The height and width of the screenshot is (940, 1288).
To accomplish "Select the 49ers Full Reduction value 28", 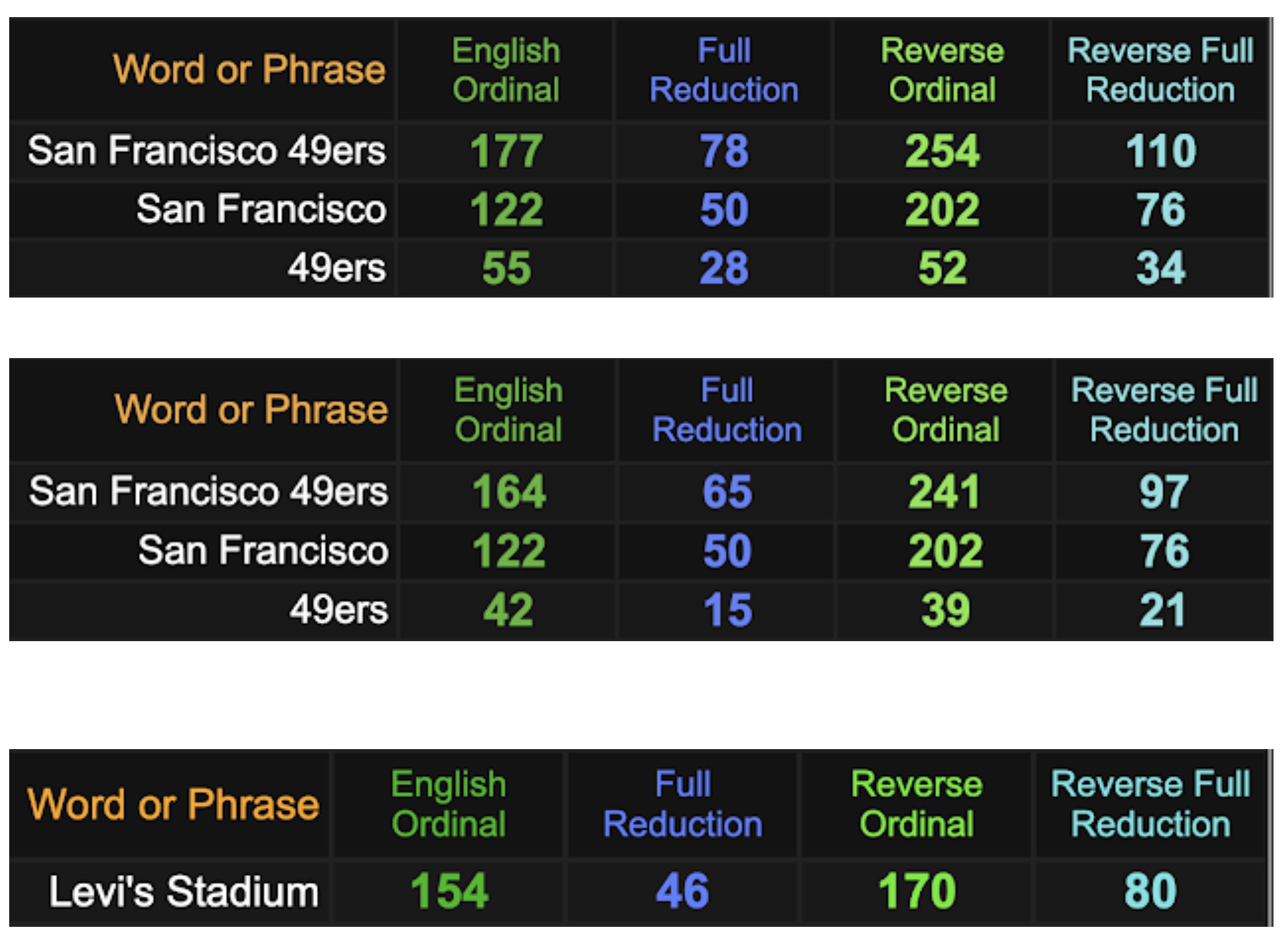I will [x=724, y=268].
